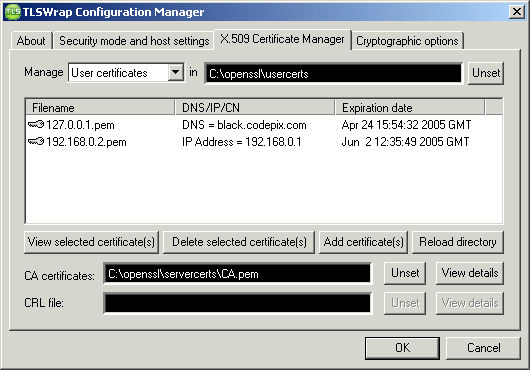The width and height of the screenshot is (530, 370).
Task: Click the key icon beside 127.0.0.1.pem
Action: click(x=36, y=125)
